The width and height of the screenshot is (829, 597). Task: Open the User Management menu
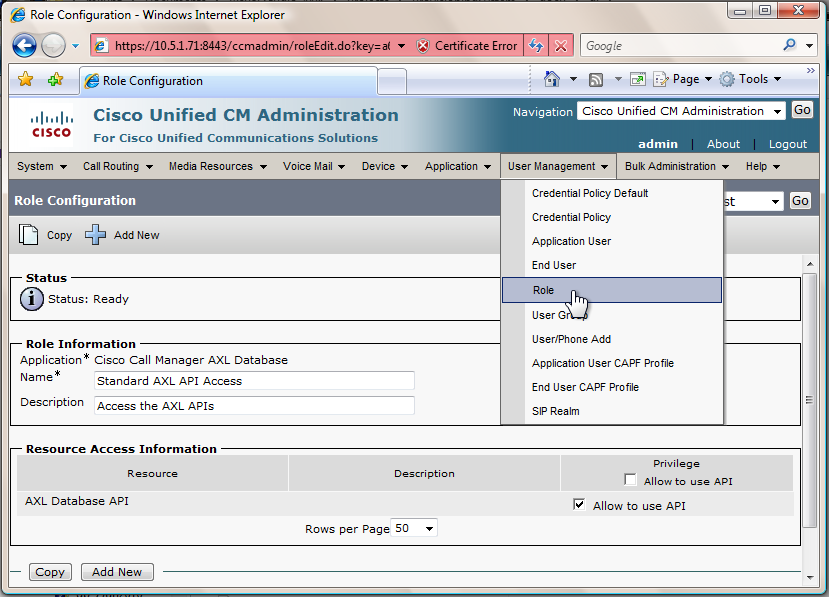click(x=558, y=167)
